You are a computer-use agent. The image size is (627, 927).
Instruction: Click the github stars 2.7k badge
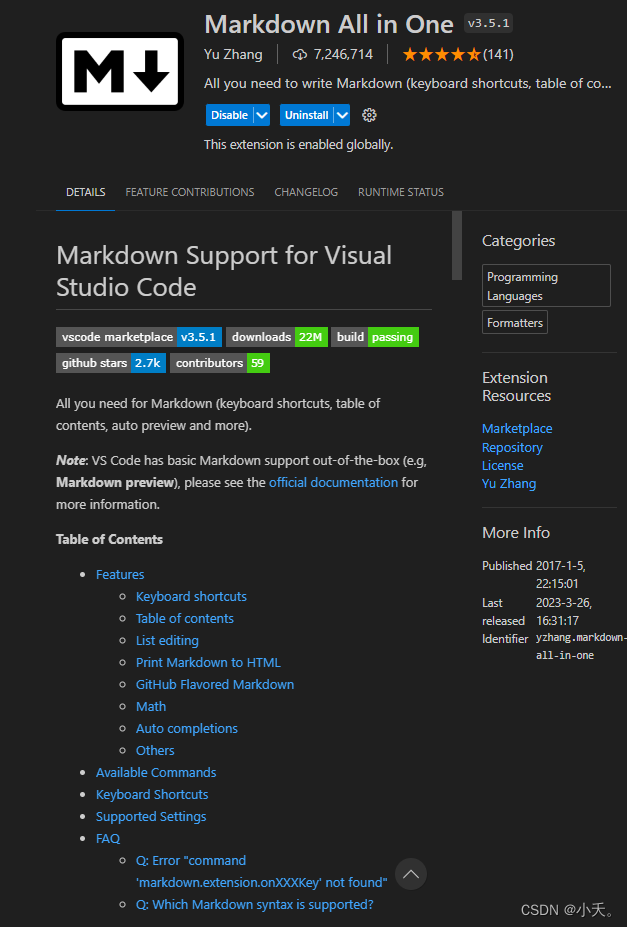111,363
